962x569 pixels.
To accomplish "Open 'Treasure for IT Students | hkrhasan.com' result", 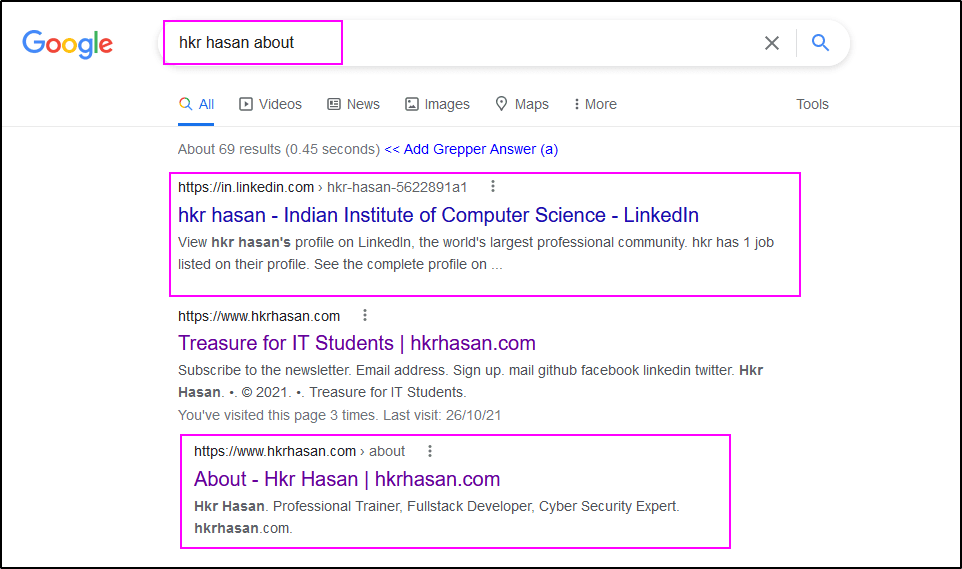I will coord(356,343).
